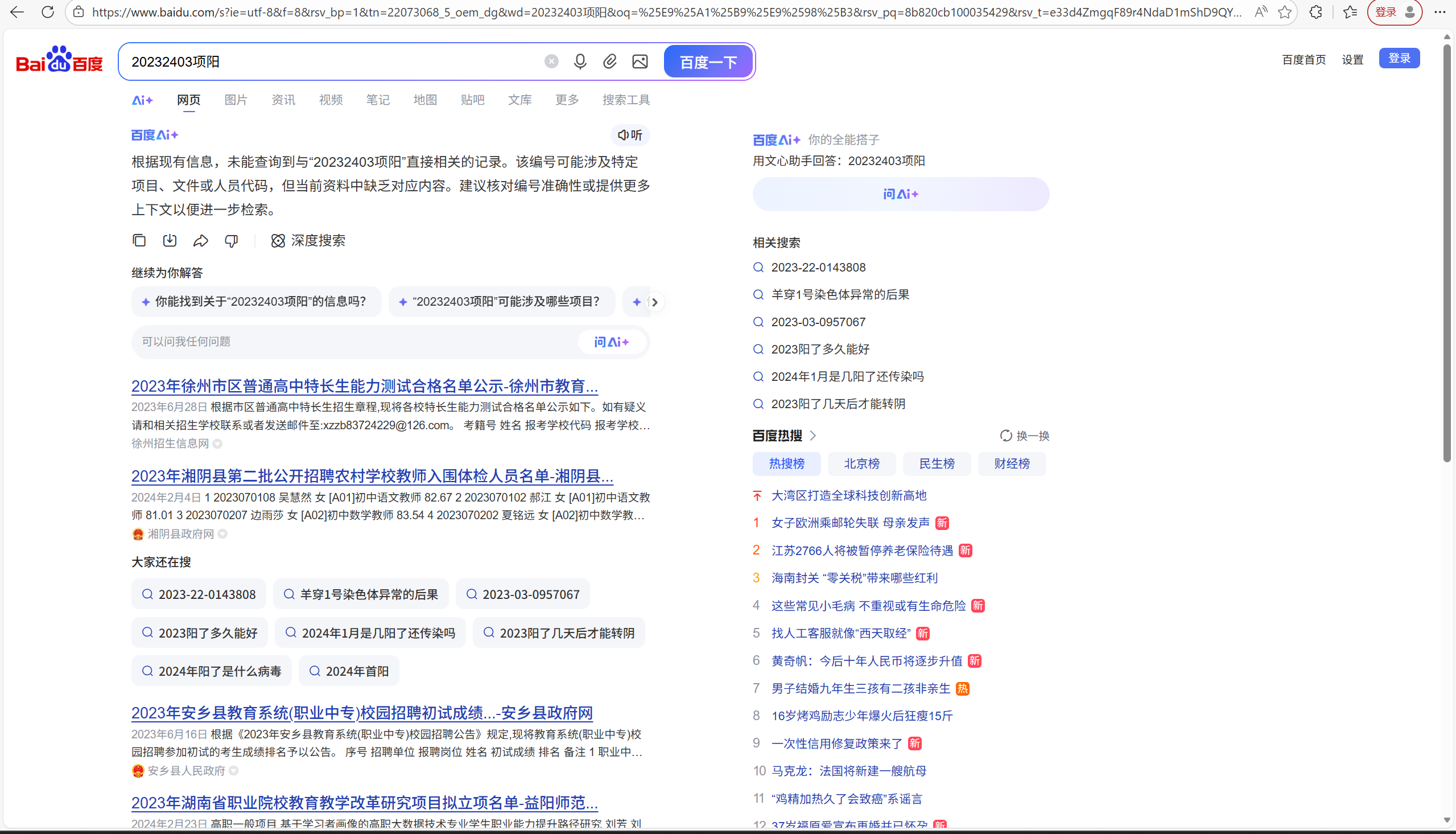The height and width of the screenshot is (834, 1456).
Task: Toggle 听 to read the AI answer aloud
Action: [x=629, y=135]
